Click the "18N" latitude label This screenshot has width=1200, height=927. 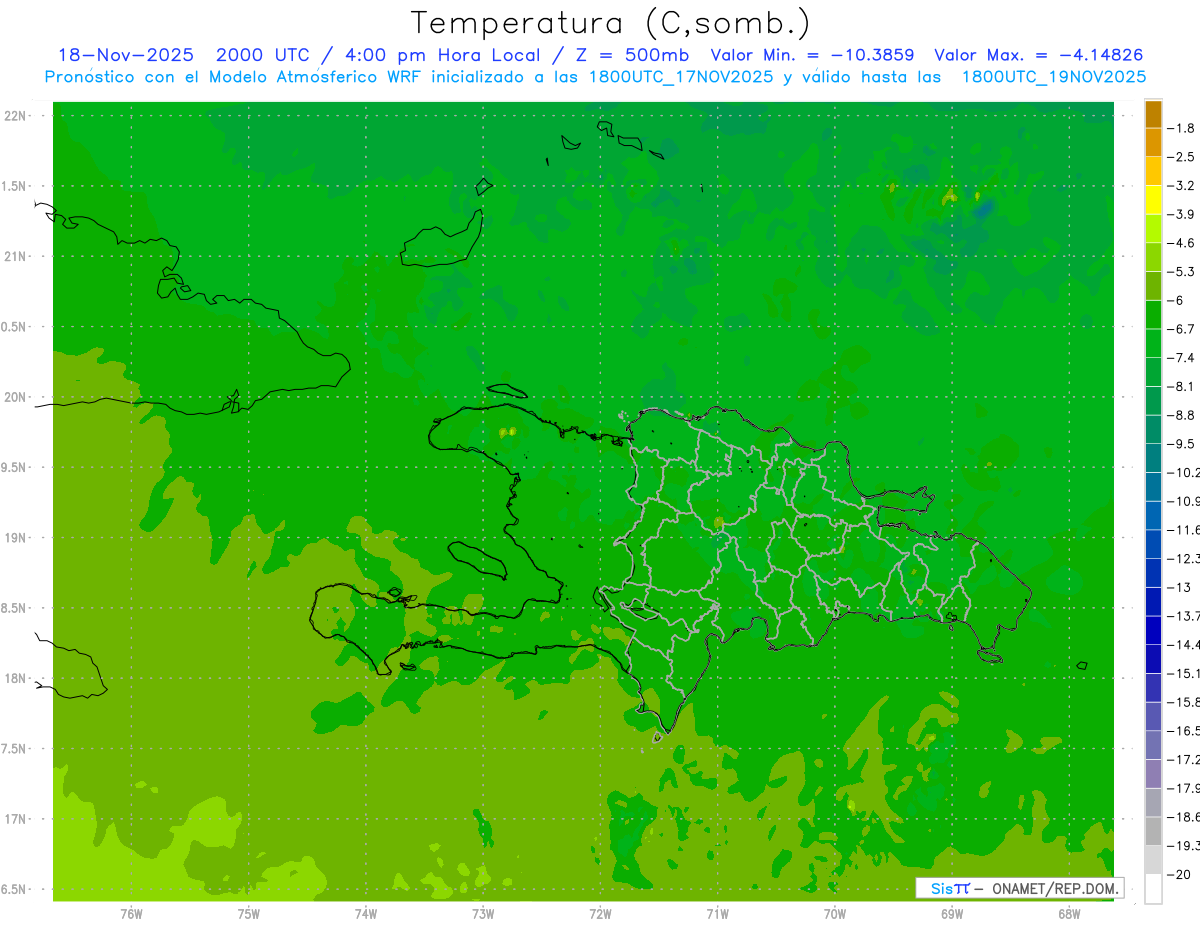pyautogui.click(x=14, y=678)
